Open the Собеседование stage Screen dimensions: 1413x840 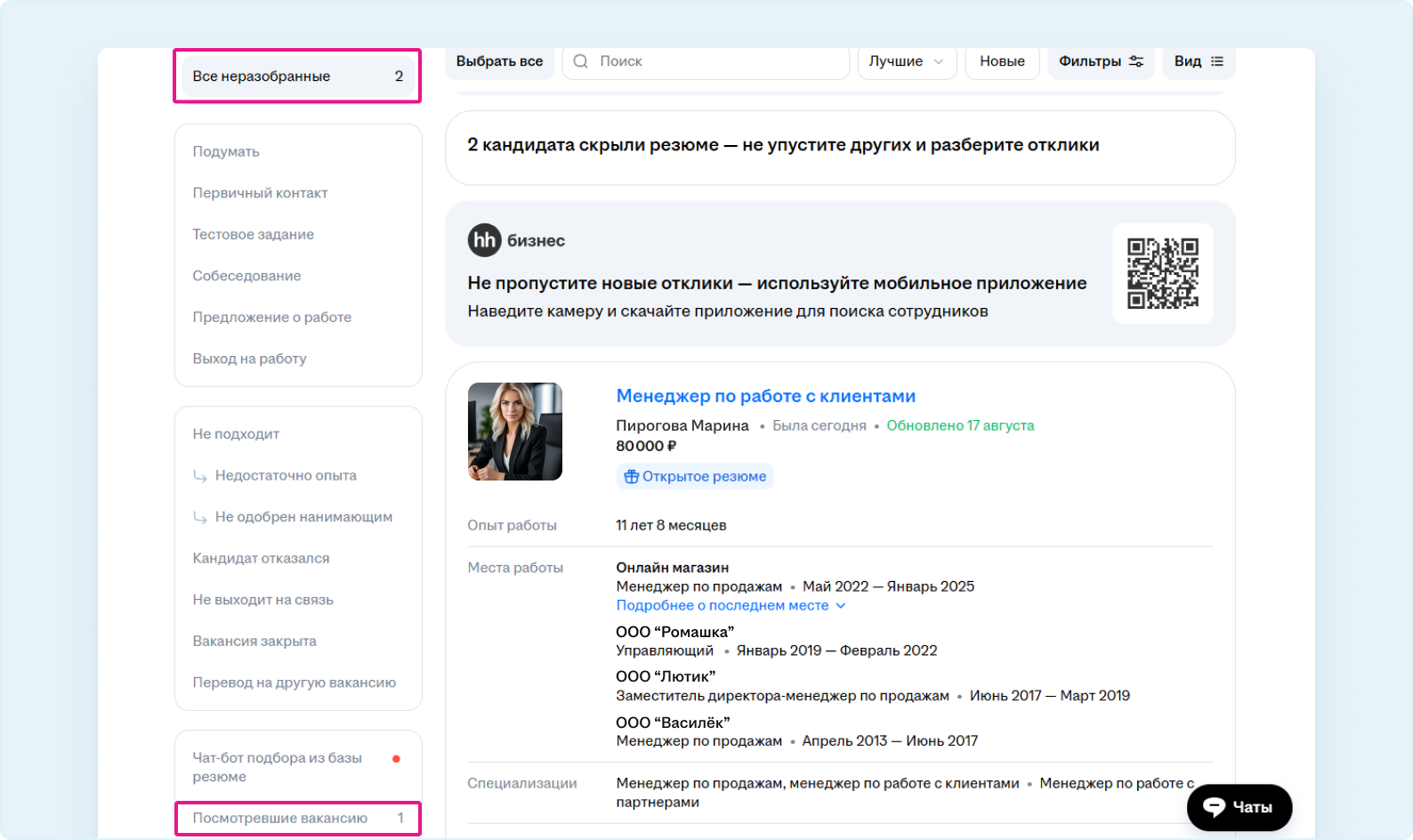tap(246, 276)
